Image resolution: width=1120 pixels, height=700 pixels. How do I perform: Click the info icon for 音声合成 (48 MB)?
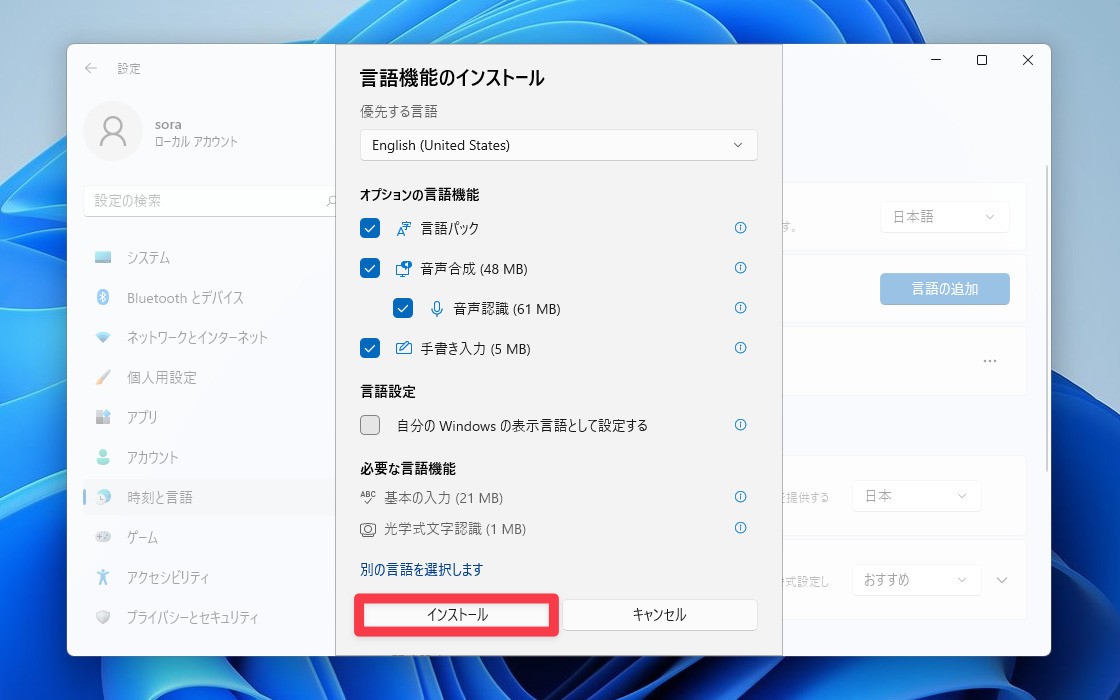point(741,268)
